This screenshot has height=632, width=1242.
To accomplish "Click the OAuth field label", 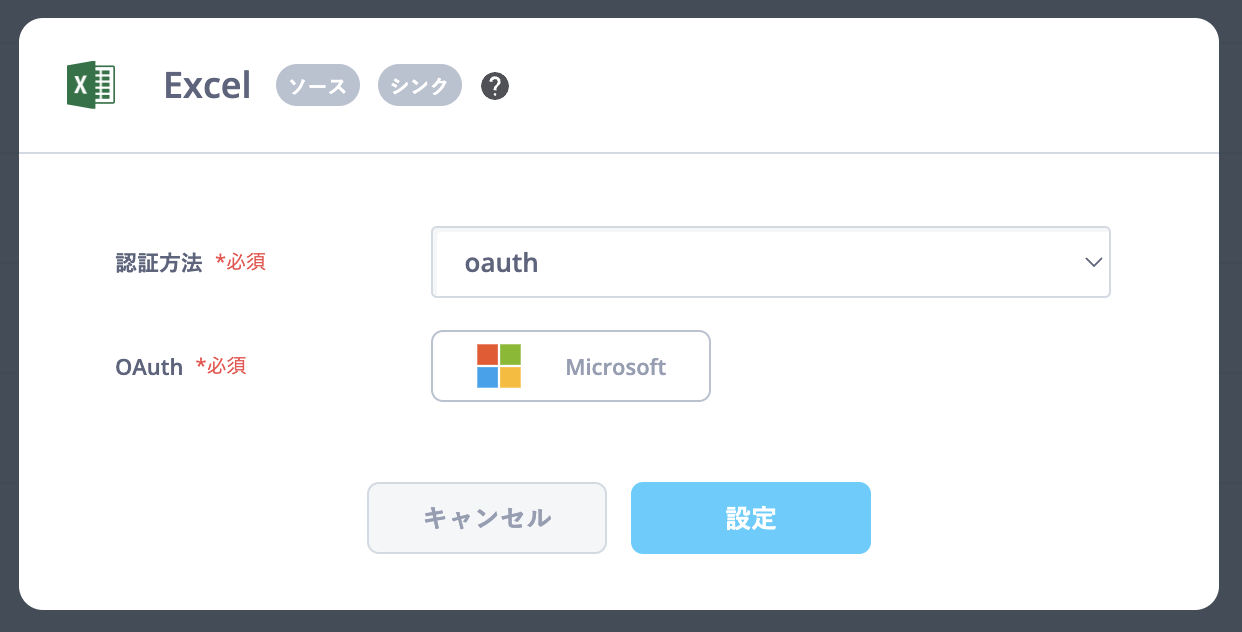I will [149, 367].
